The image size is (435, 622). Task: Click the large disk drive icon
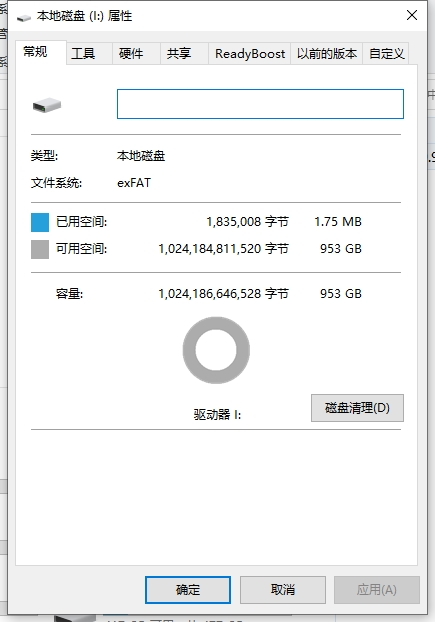pyautogui.click(x=47, y=105)
